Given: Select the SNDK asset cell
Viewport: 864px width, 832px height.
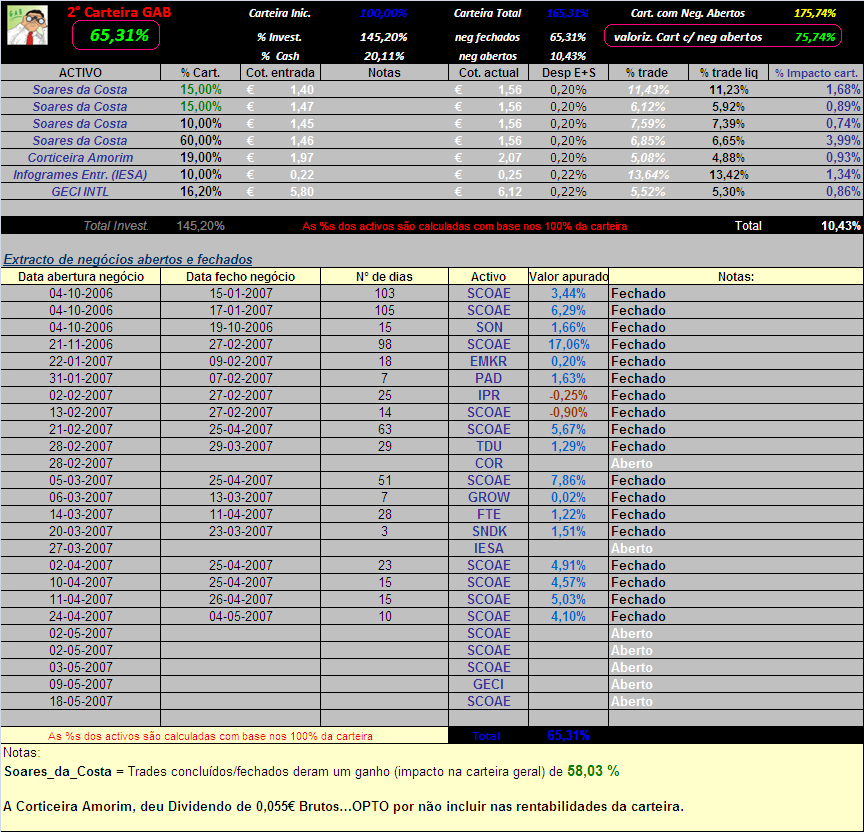Looking at the screenshot, I should (x=489, y=532).
